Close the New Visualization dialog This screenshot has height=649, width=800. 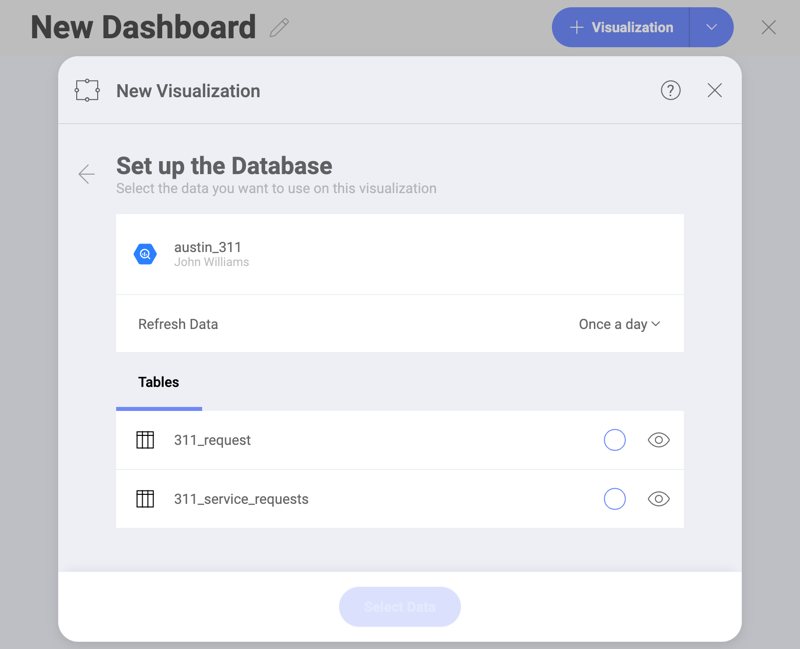coord(714,90)
